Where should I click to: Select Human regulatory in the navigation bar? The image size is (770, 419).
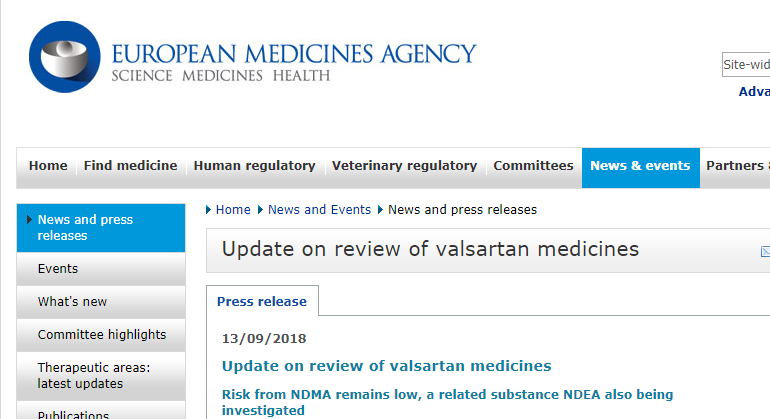(x=254, y=166)
